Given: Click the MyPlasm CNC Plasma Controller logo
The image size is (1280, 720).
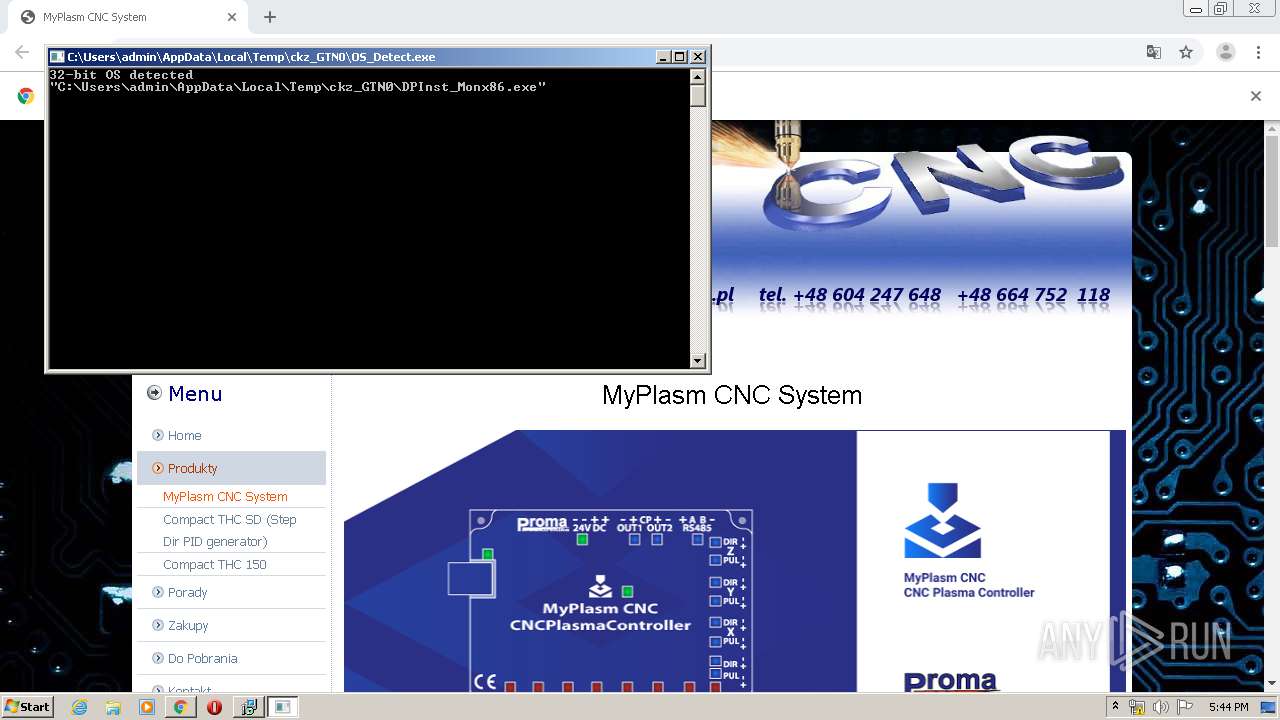Looking at the screenshot, I should point(968,541).
